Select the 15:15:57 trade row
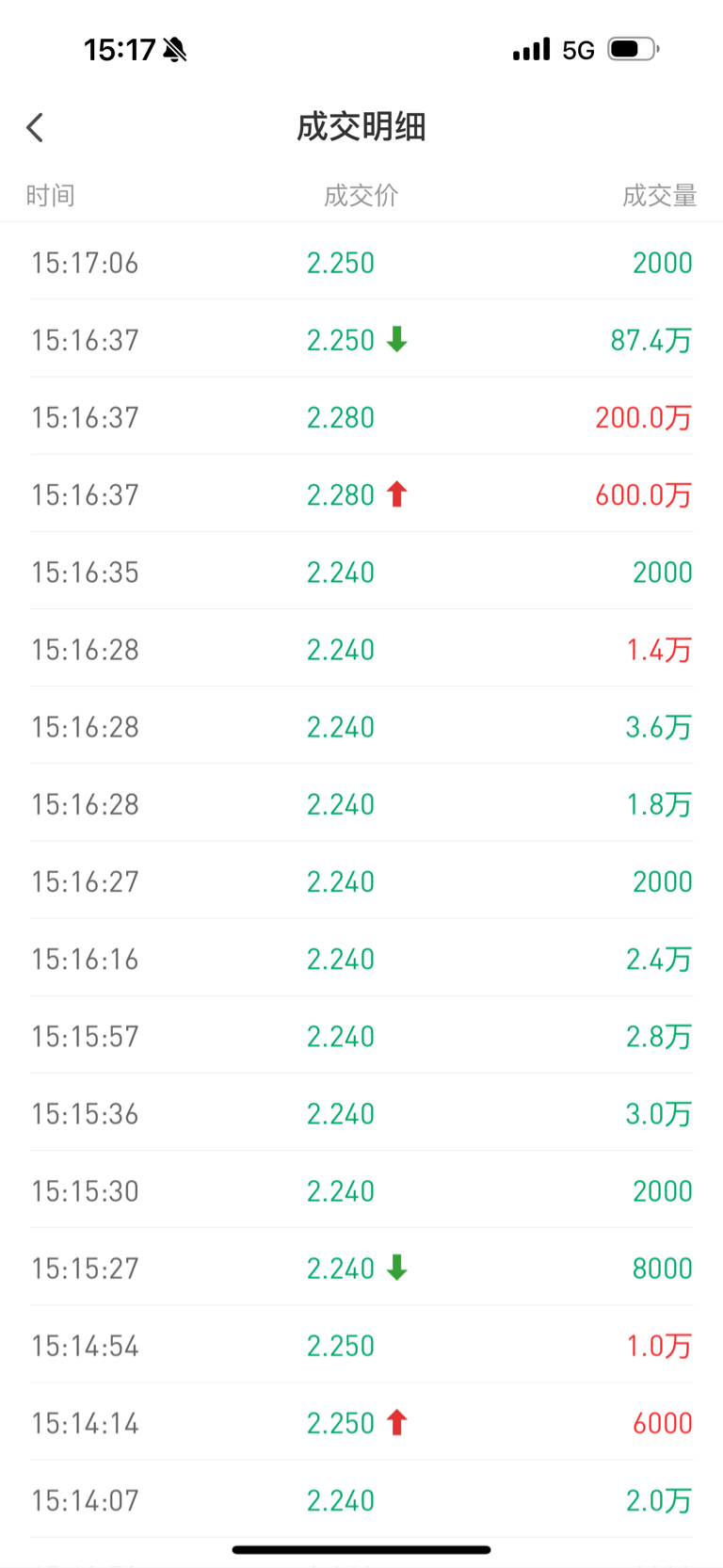This screenshot has width=723, height=1568. [361, 1036]
